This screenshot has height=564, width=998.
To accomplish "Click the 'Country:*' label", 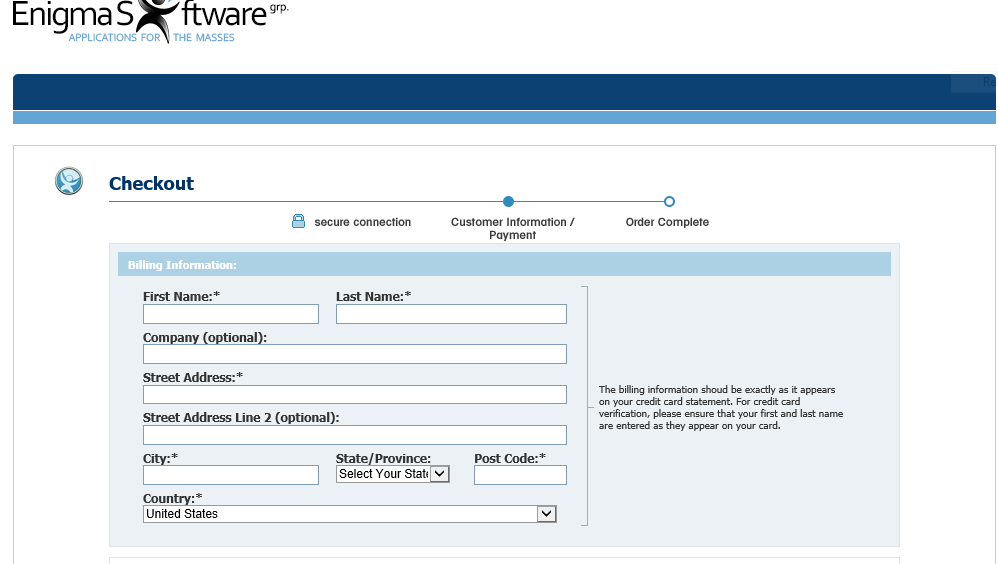I will (172, 498).
